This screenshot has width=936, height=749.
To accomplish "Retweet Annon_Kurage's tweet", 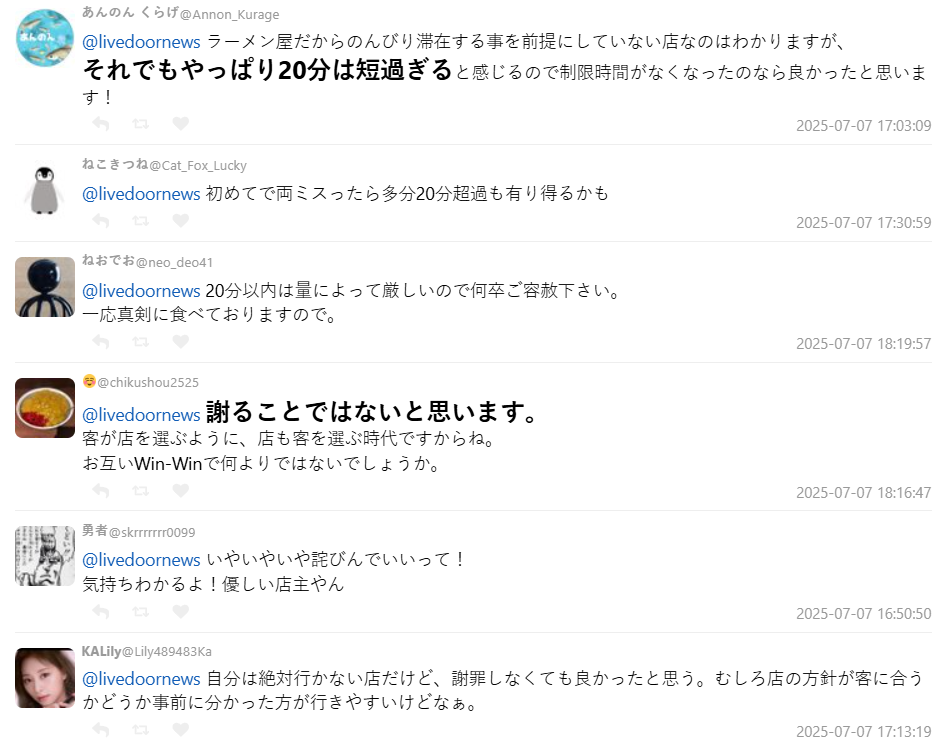I will [x=141, y=124].
